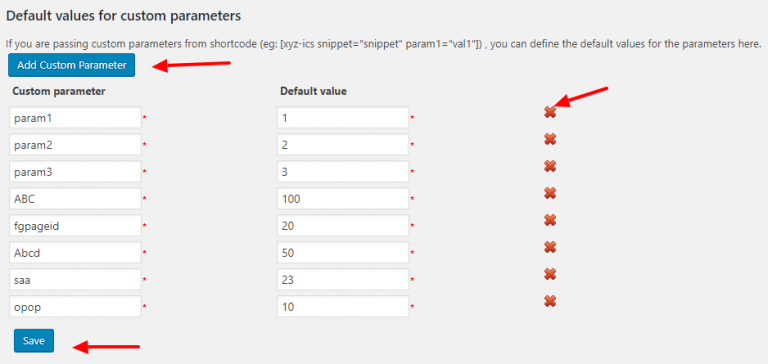Edit the default value field showing 23
Image resolution: width=768 pixels, height=364 pixels.
click(343, 279)
